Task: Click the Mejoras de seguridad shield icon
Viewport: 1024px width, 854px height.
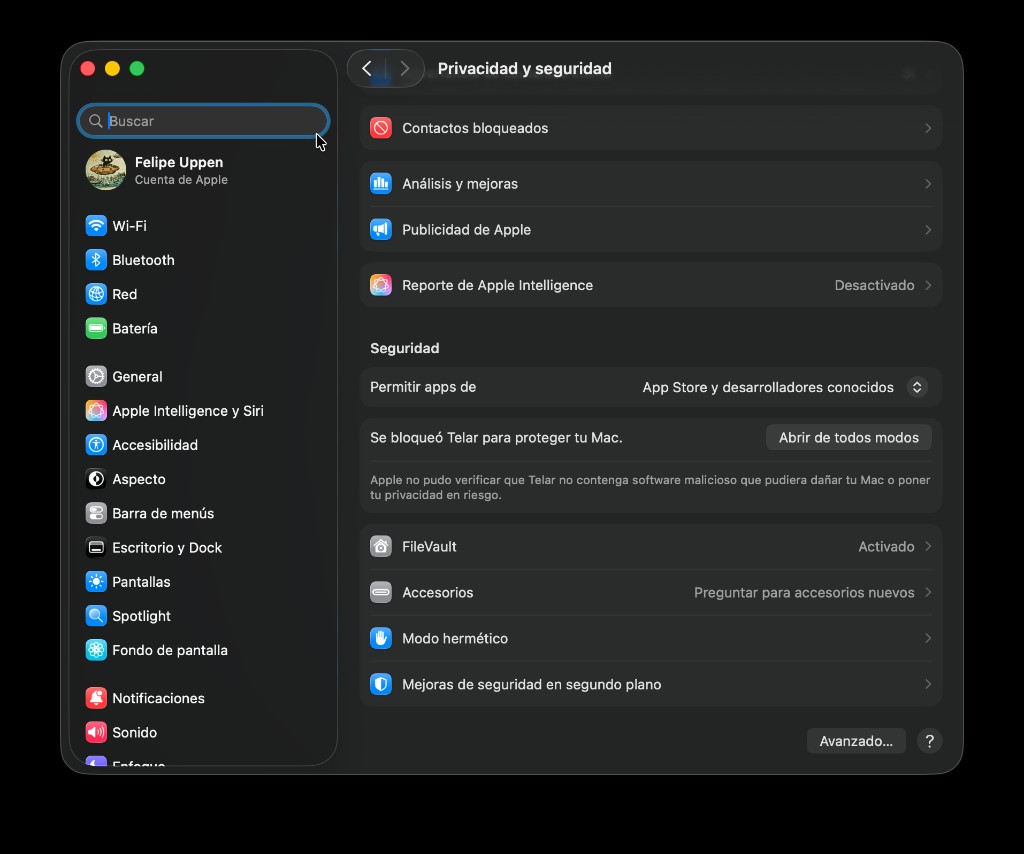Action: click(x=381, y=684)
